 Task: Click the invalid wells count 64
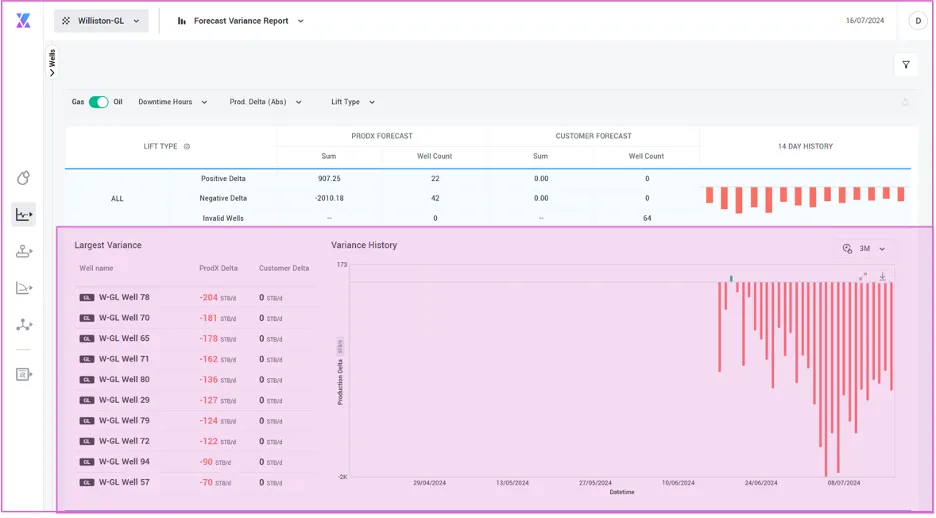pos(646,218)
